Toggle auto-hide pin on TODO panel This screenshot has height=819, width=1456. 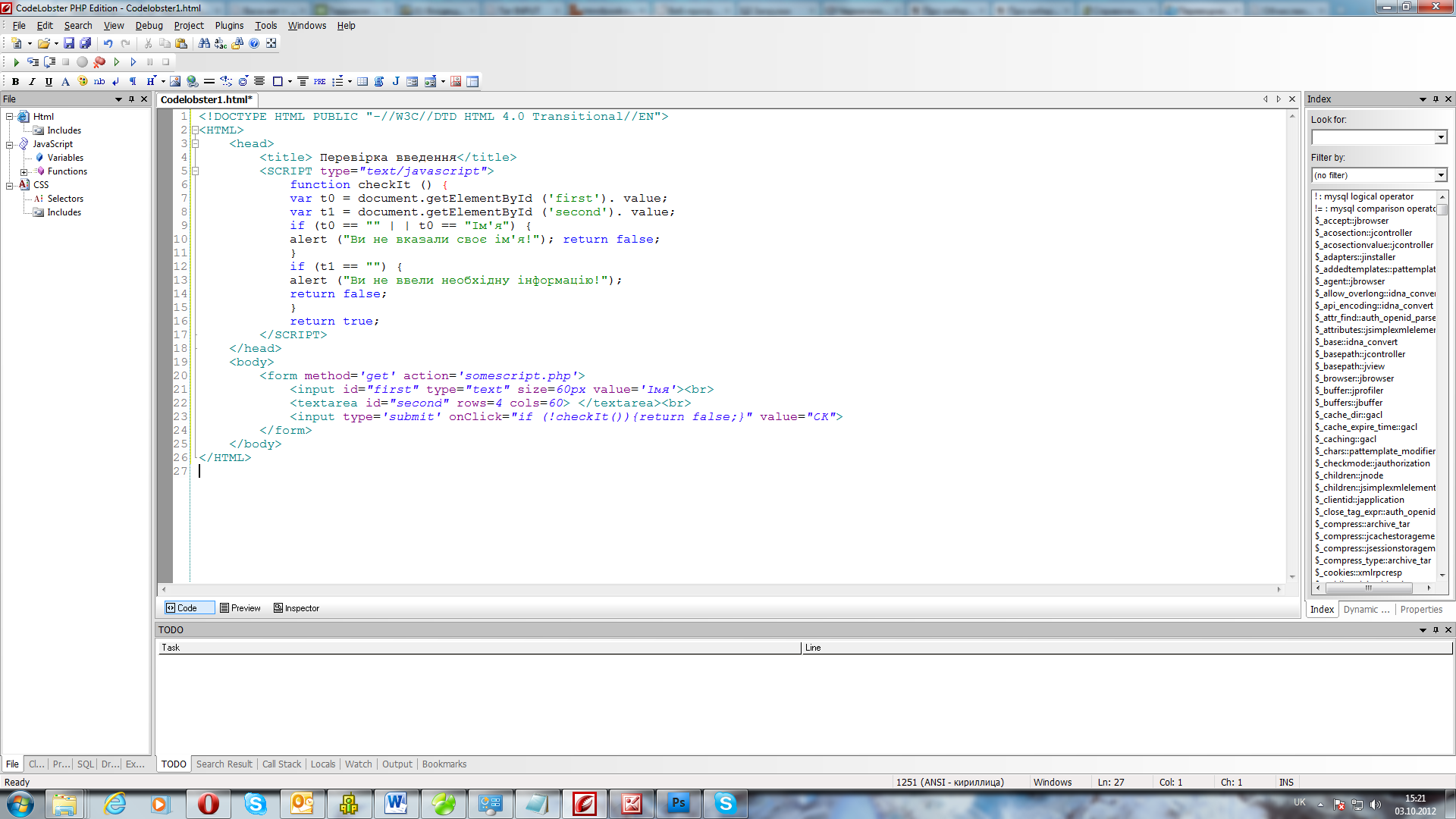click(x=1436, y=629)
